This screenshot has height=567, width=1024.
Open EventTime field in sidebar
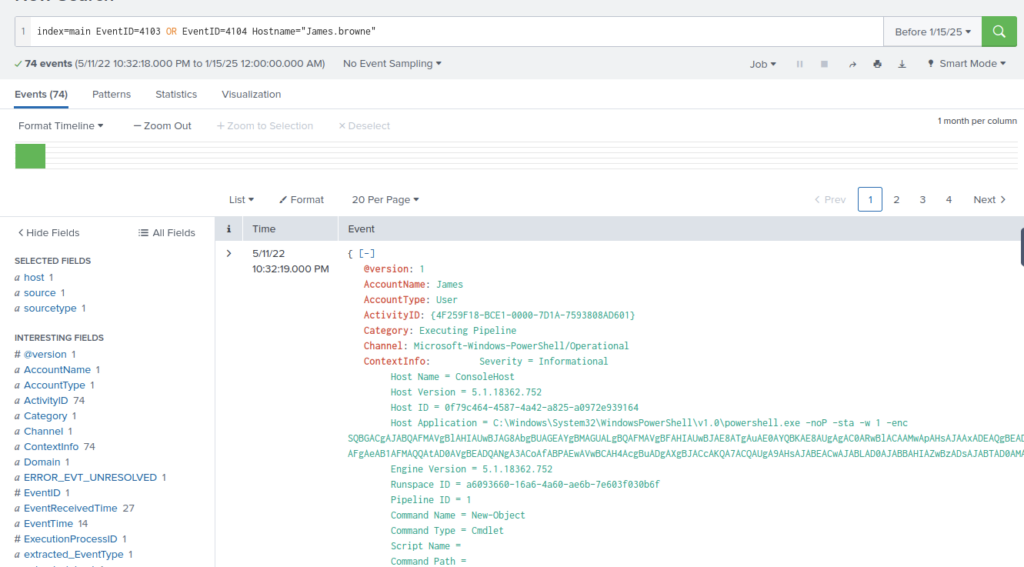coord(48,523)
